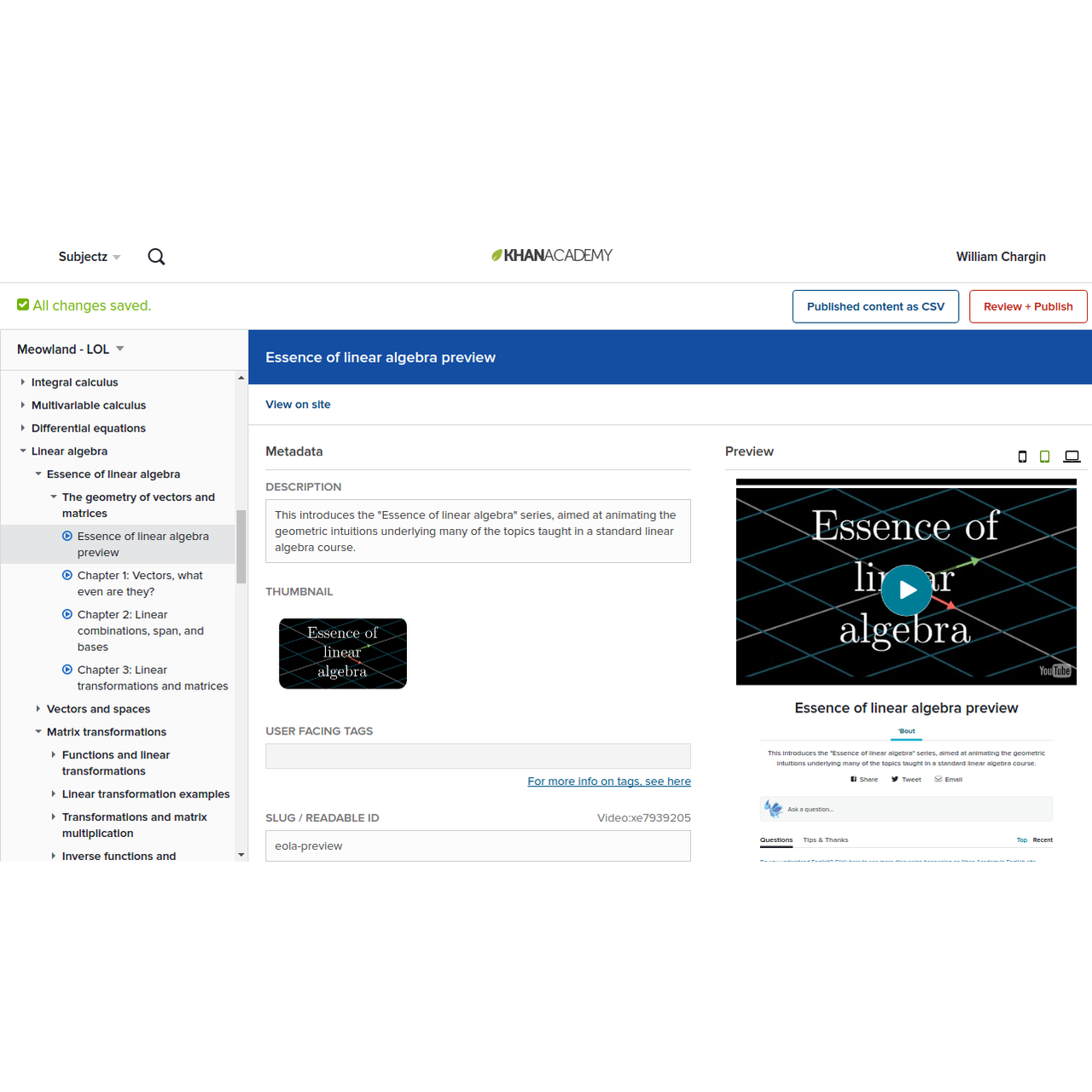Expand the Integral calculus tree node
Image resolution: width=1092 pixels, height=1092 pixels.
pos(23,382)
